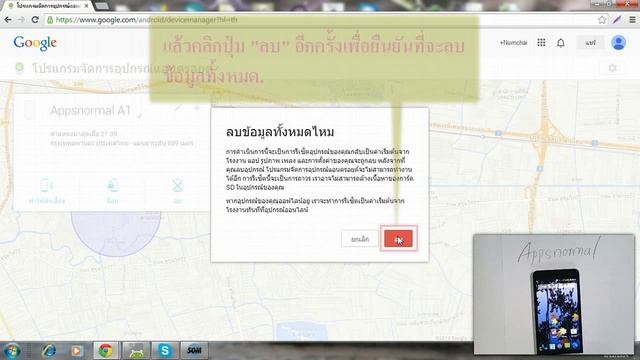Switch to Chrome in the taskbar

(x=106, y=351)
